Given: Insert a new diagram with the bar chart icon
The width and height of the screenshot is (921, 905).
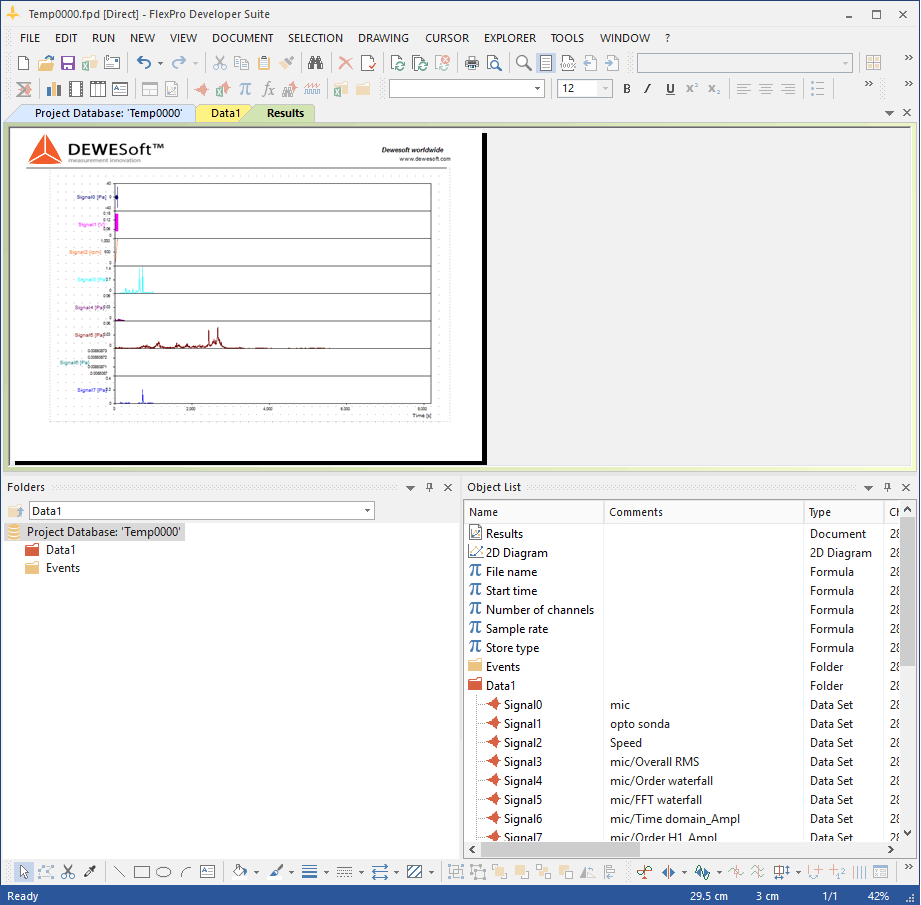Looking at the screenshot, I should tap(53, 89).
